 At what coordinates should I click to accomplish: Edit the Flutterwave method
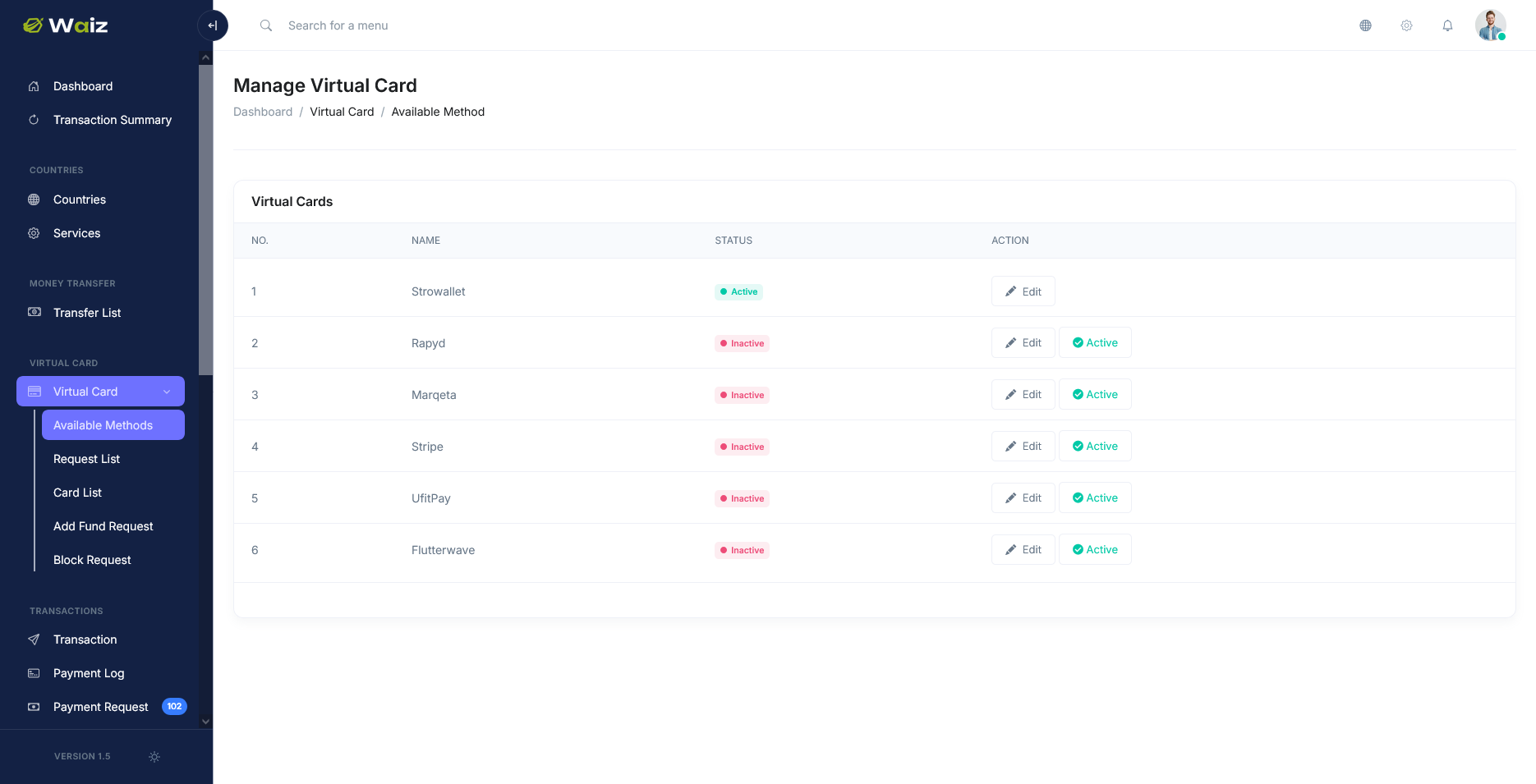click(1023, 549)
